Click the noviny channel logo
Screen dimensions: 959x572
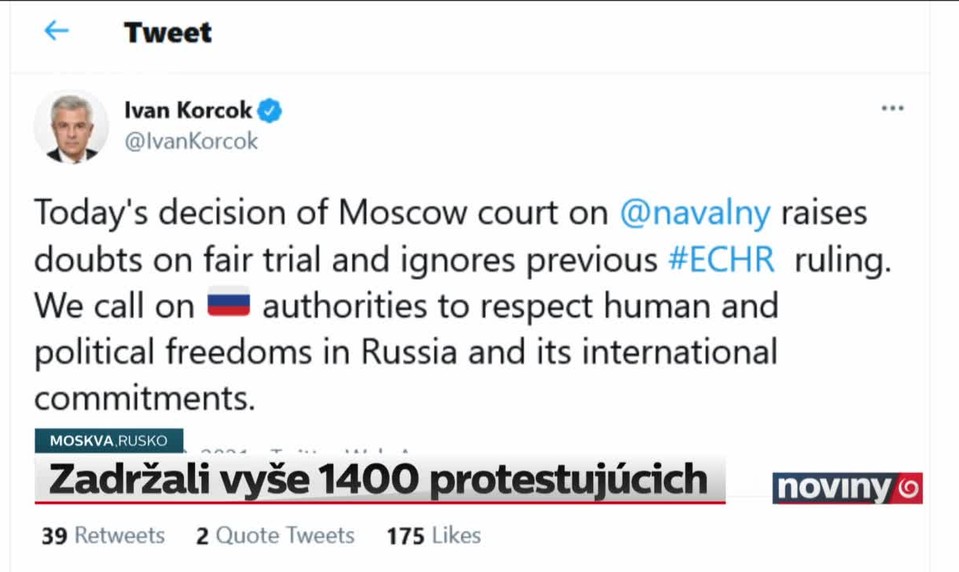(847, 488)
